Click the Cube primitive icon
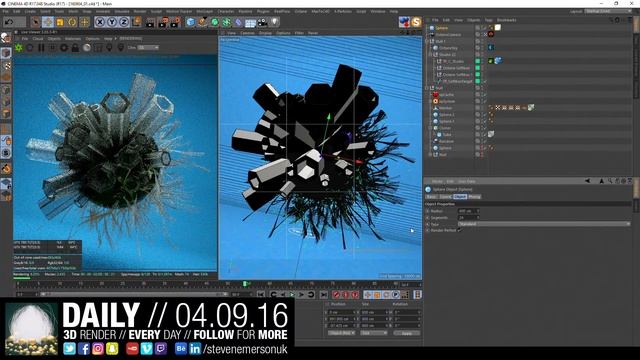Viewport: 640px width, 360px height. [x=191, y=22]
